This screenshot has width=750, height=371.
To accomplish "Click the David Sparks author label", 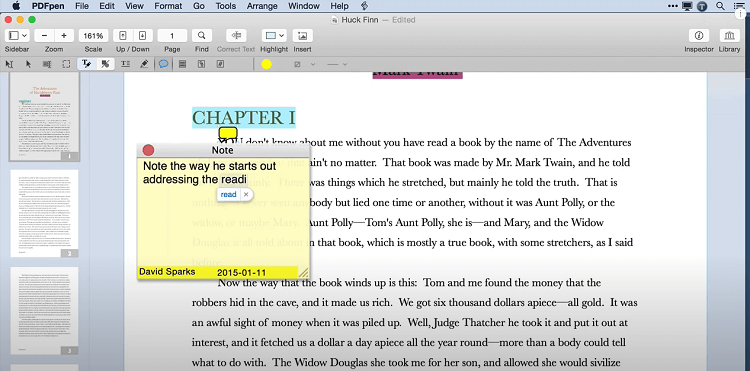I will pyautogui.click(x=167, y=272).
